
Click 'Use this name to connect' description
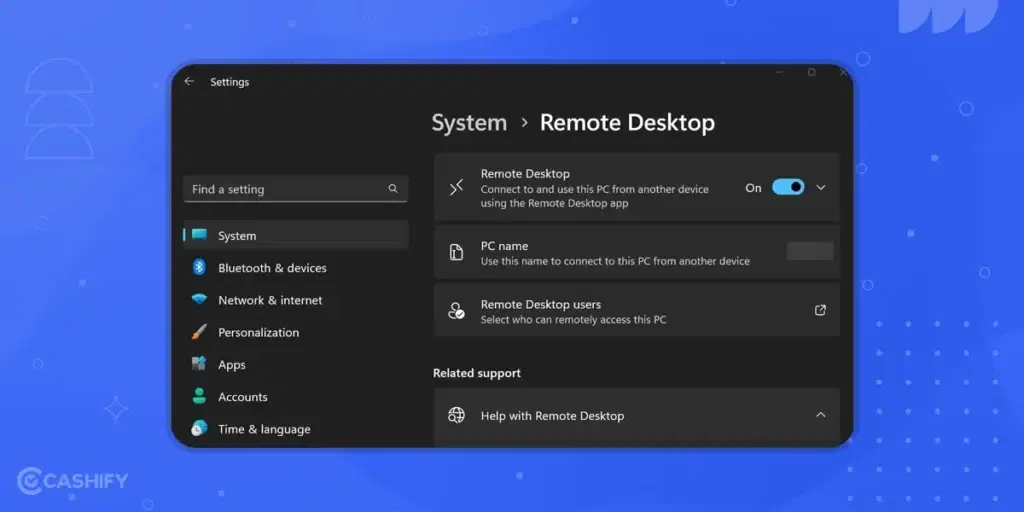[x=615, y=261]
